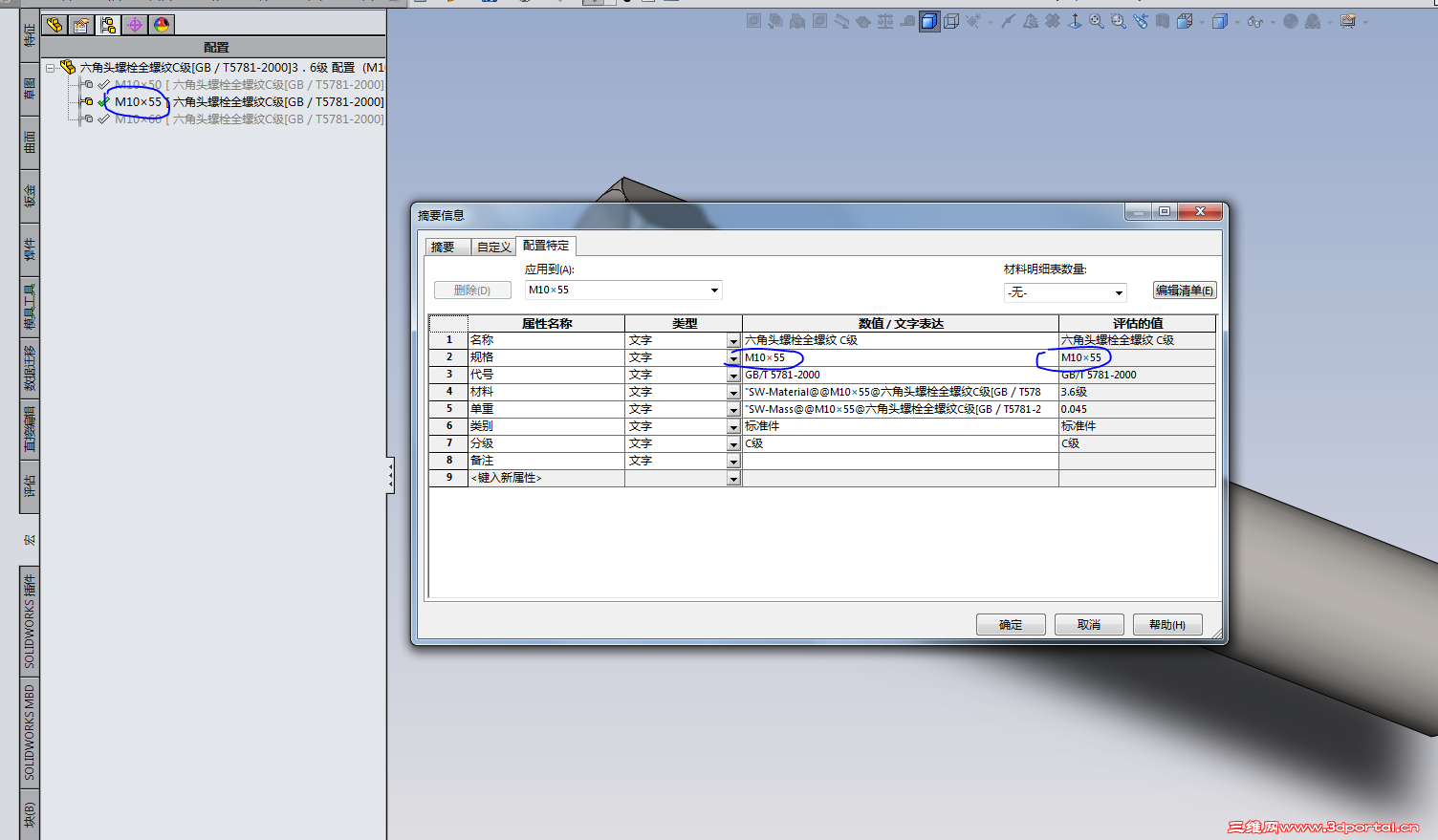The width and height of the screenshot is (1438, 840).
Task: Collapse the left panel via splitter handle
Action: (390, 475)
